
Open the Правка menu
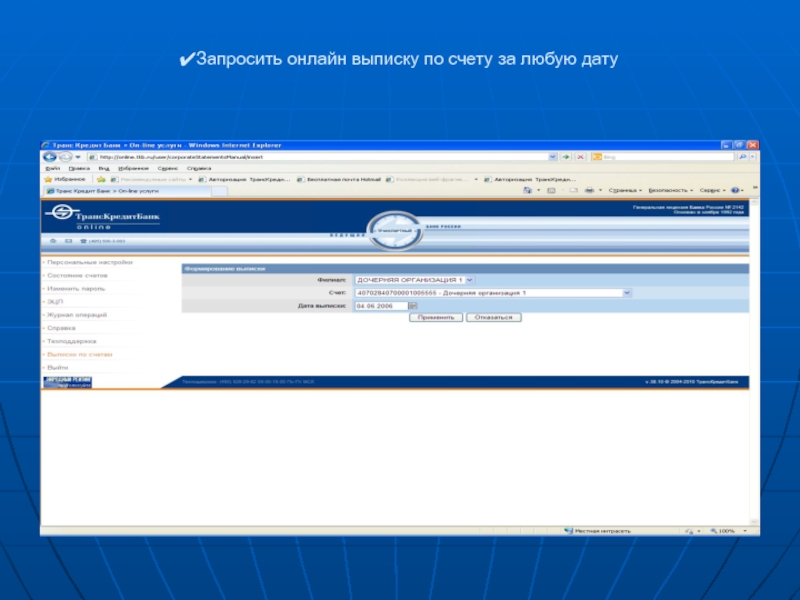[x=79, y=168]
